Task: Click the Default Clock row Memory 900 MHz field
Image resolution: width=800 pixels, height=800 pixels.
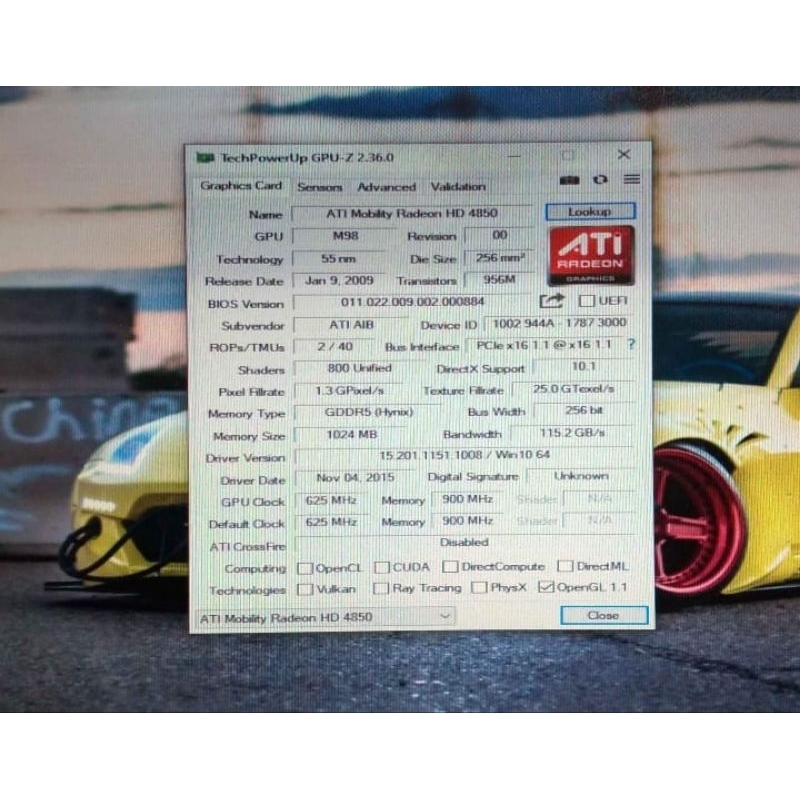Action: 467,521
